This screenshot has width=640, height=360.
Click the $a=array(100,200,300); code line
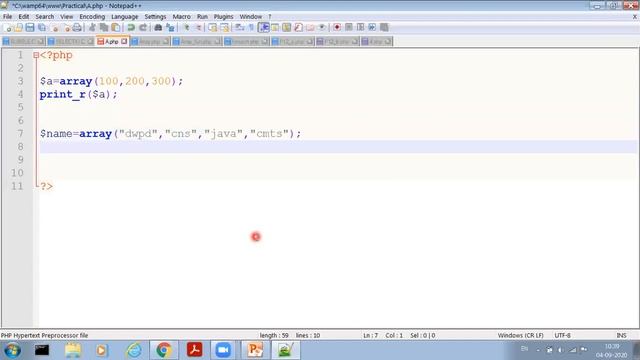(111, 81)
